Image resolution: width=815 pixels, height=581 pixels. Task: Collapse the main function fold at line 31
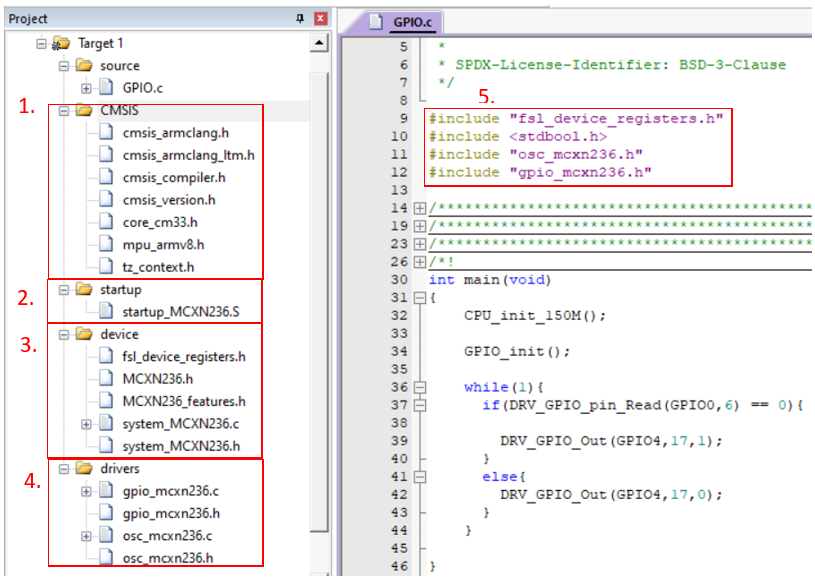tap(419, 298)
